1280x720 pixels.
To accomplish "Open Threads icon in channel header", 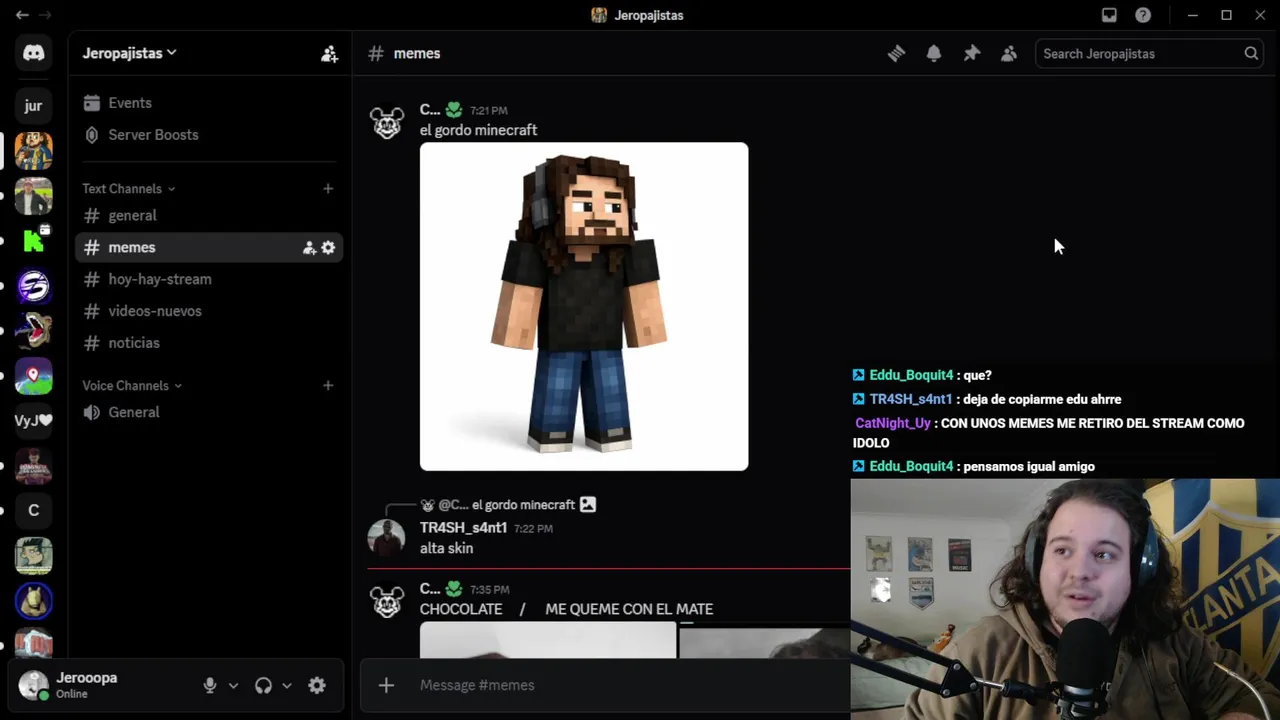I will click(x=896, y=54).
